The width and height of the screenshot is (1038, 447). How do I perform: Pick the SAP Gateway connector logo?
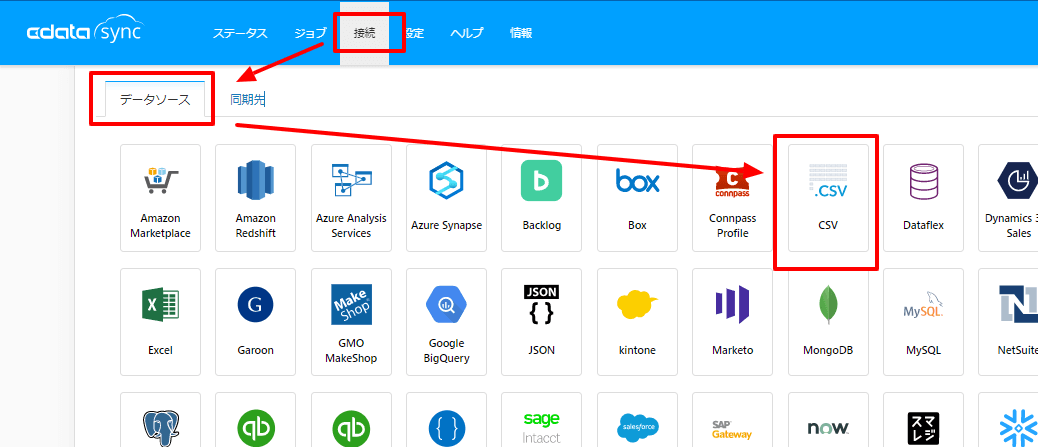[x=732, y=429]
